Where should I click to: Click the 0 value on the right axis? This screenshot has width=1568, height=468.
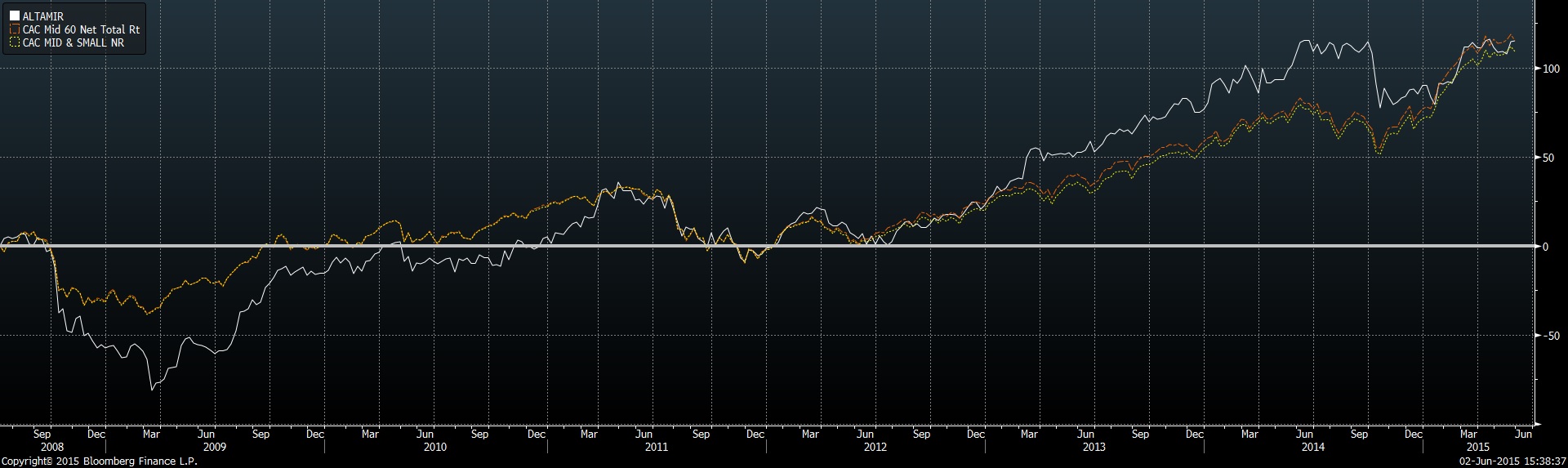click(x=1545, y=247)
